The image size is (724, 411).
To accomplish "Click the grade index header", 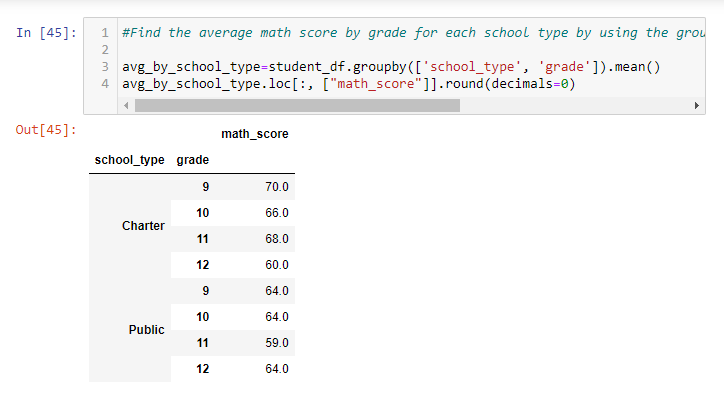I will pos(193,160).
